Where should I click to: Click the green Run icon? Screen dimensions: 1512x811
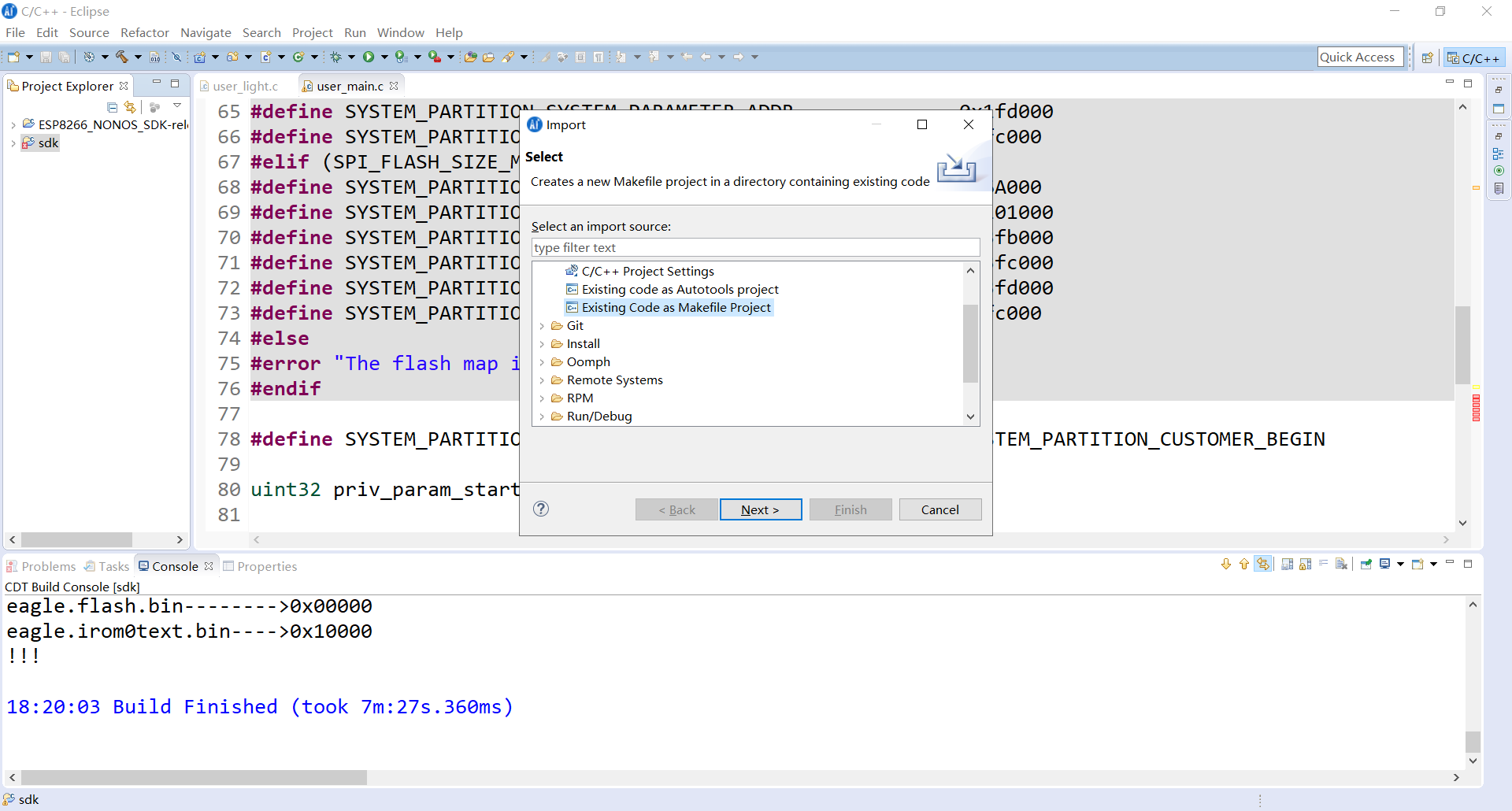point(368,57)
